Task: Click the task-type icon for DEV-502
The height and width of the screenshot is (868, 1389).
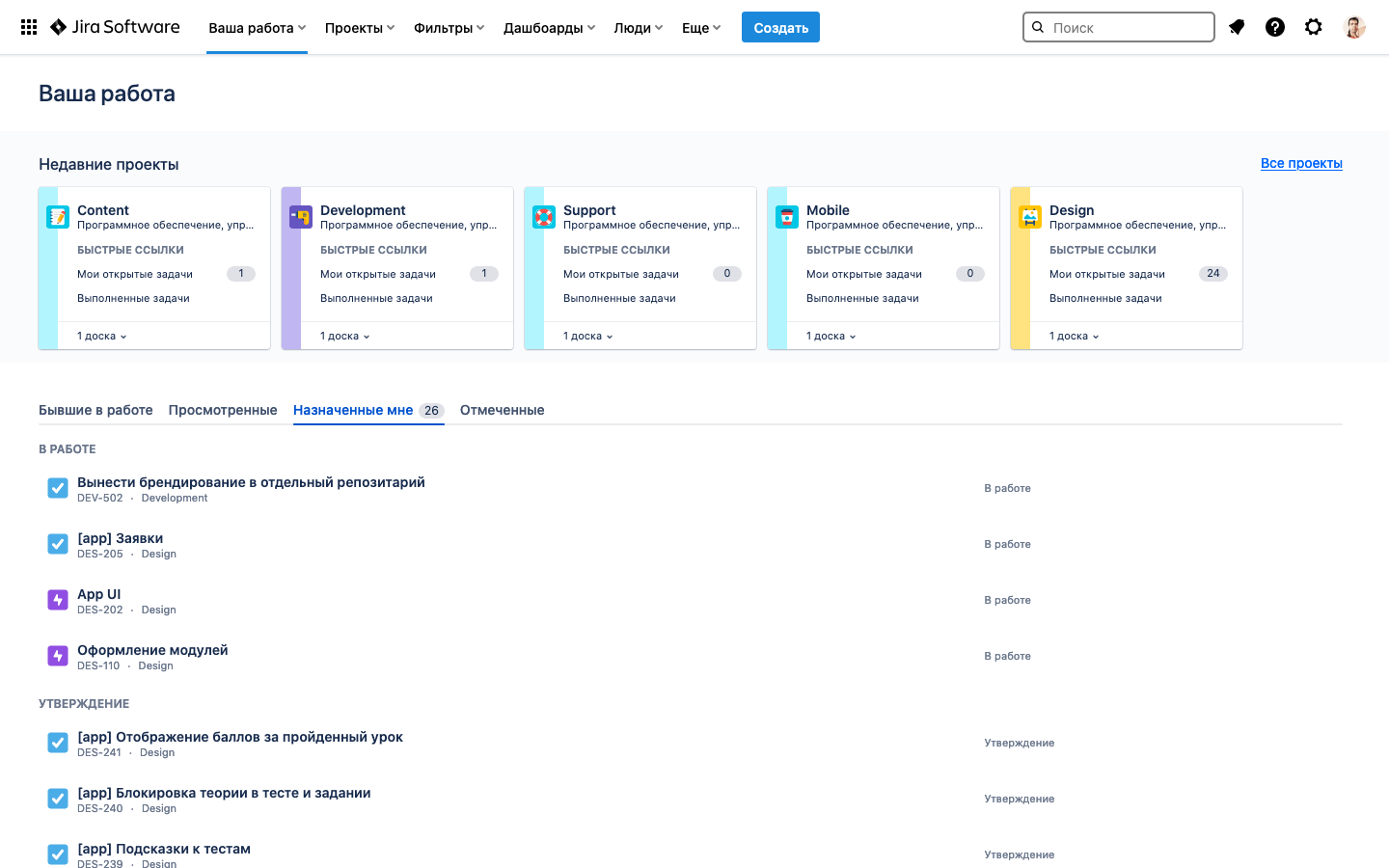Action: 58,488
